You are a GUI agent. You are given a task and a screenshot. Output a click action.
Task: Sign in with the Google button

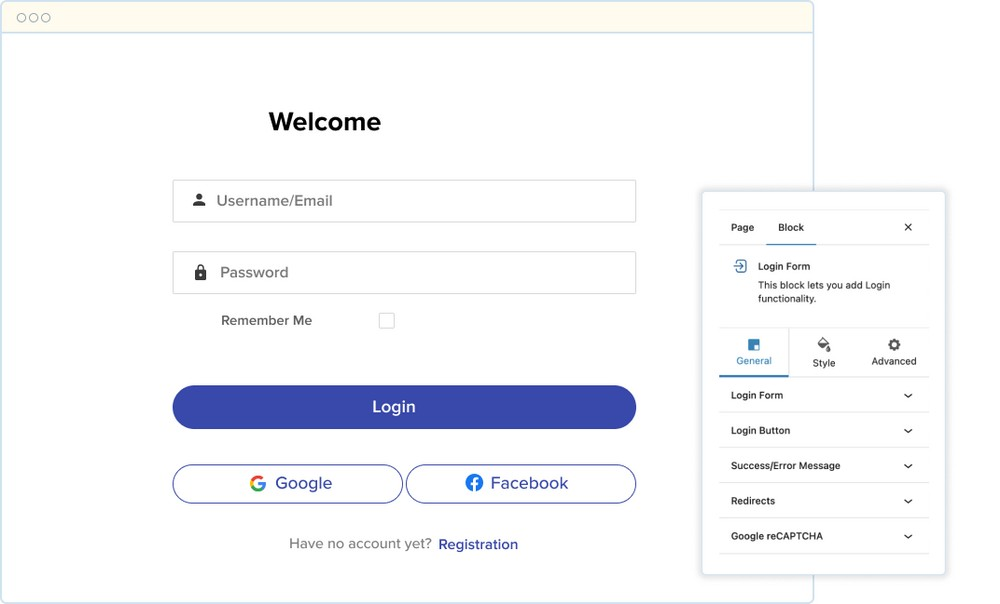click(288, 483)
